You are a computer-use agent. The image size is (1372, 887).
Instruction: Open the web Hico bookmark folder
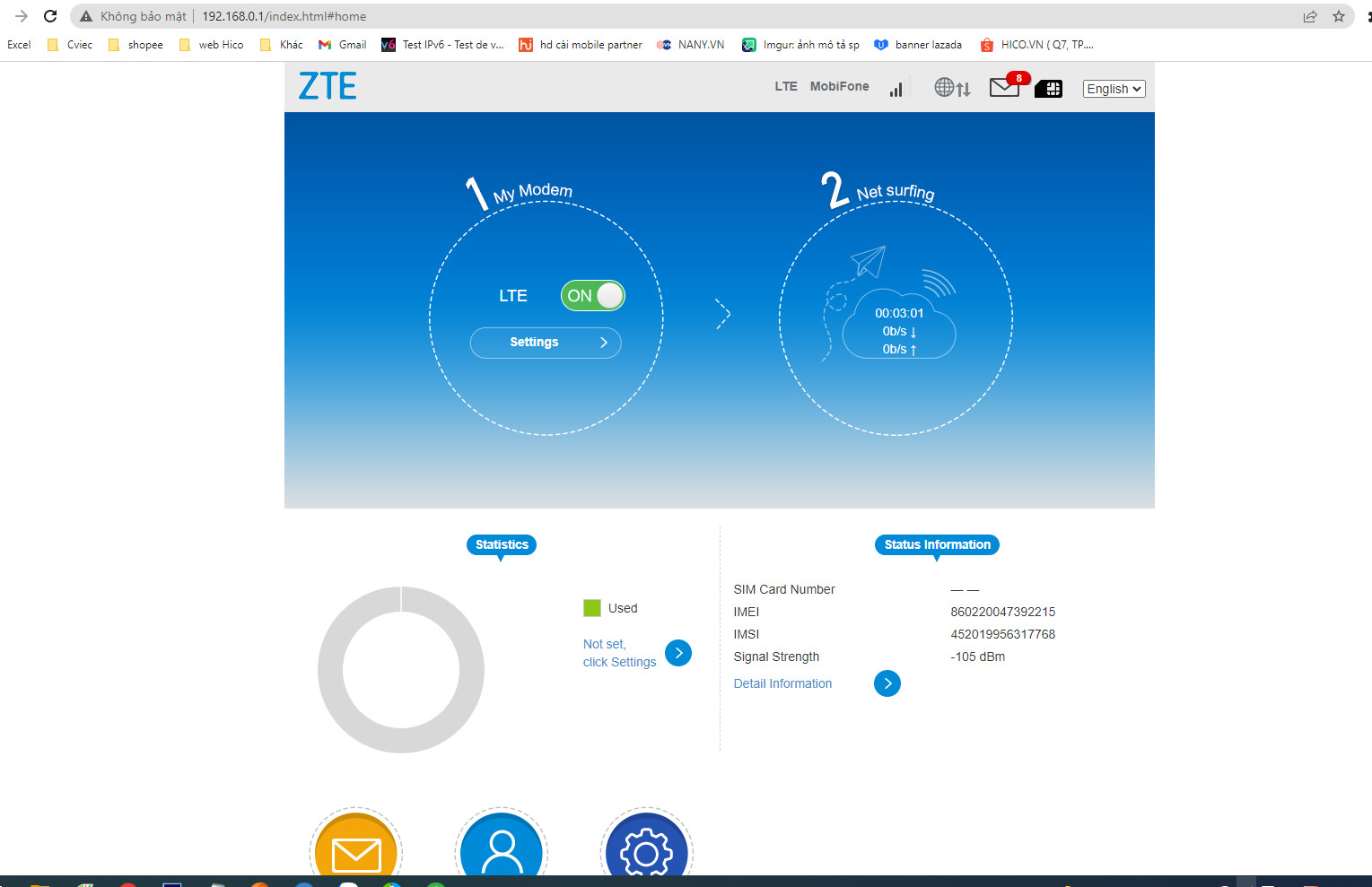tap(212, 45)
